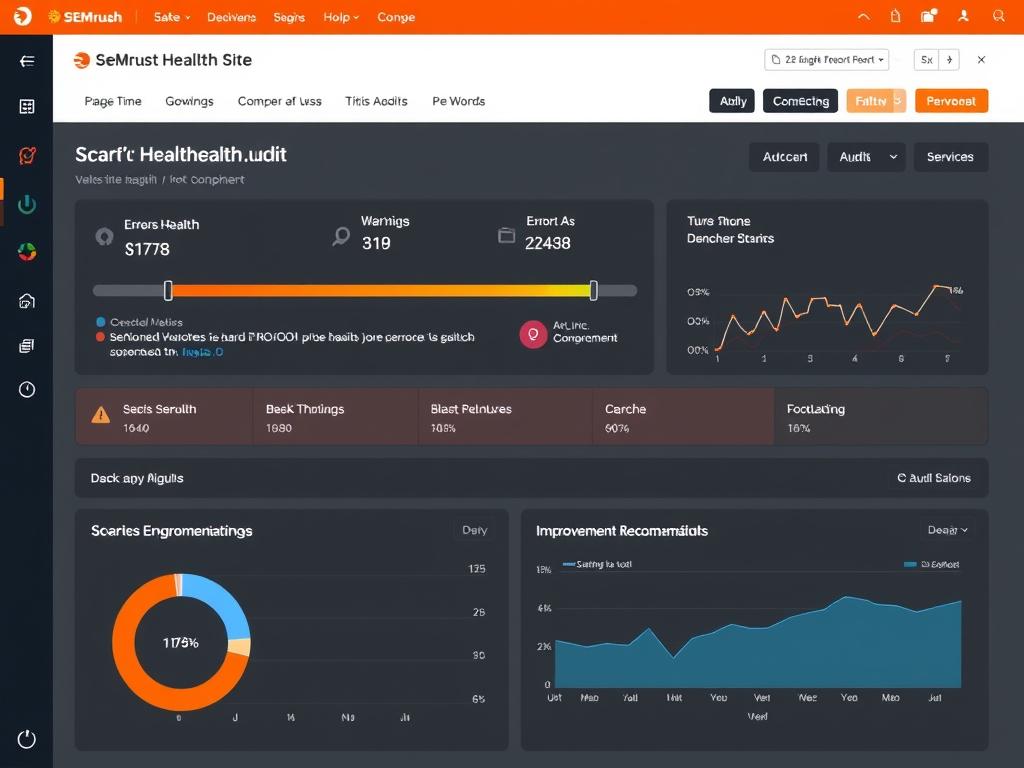Viewport: 1024px width, 768px height.
Task: Open the Holp menu dropdown
Action: tap(341, 17)
